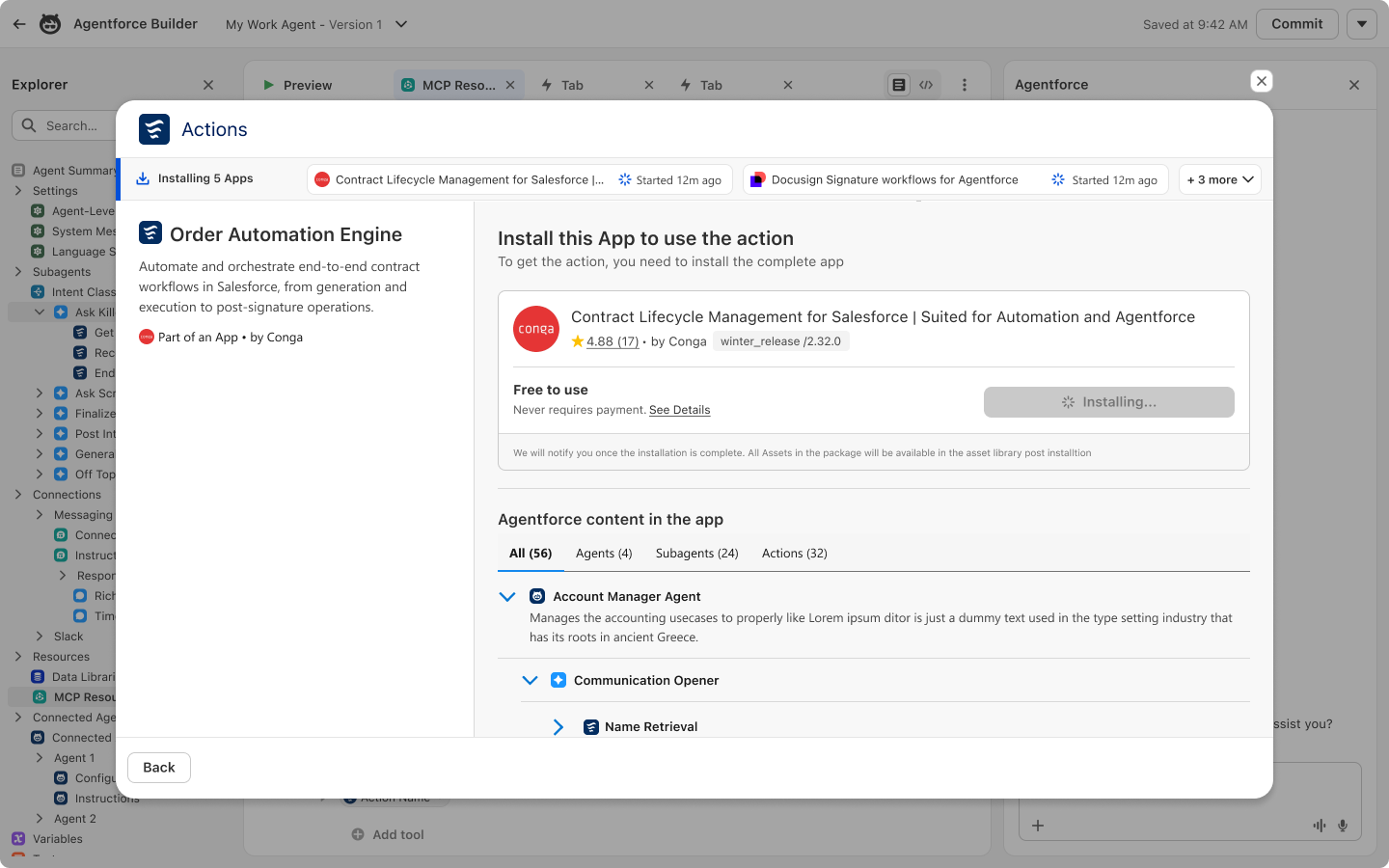Close the second Tab with lightning icon
The width and height of the screenshot is (1389, 868).
[x=788, y=85]
